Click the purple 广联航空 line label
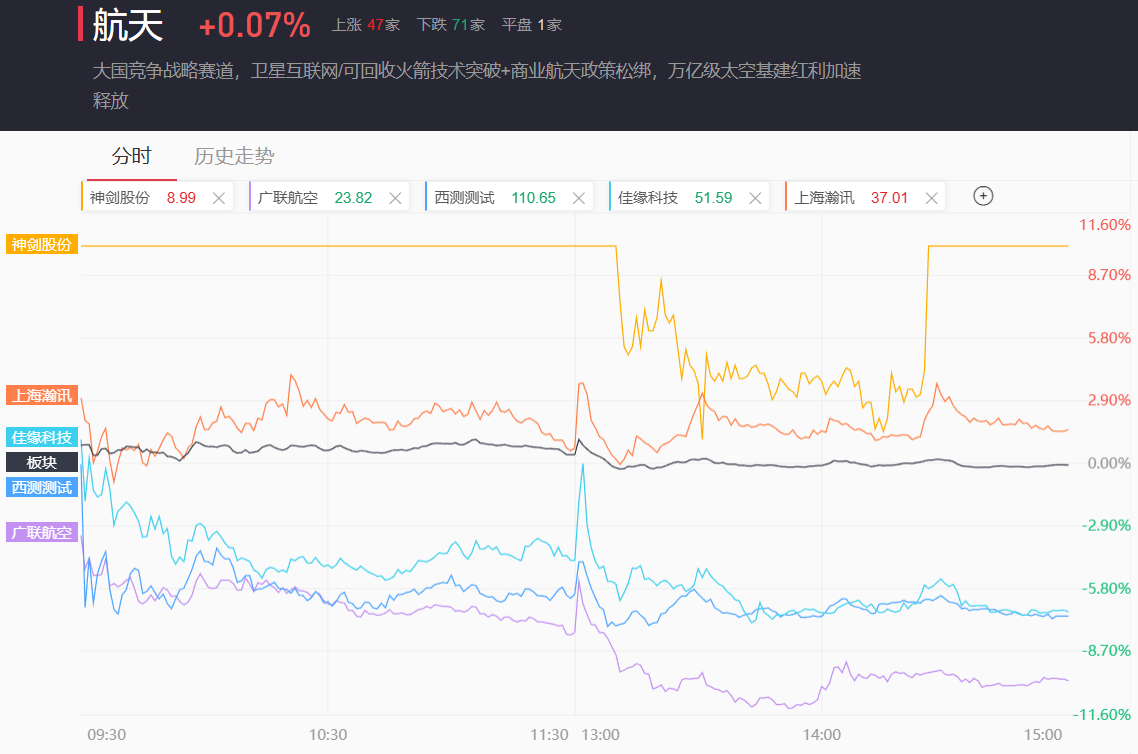 point(41,532)
